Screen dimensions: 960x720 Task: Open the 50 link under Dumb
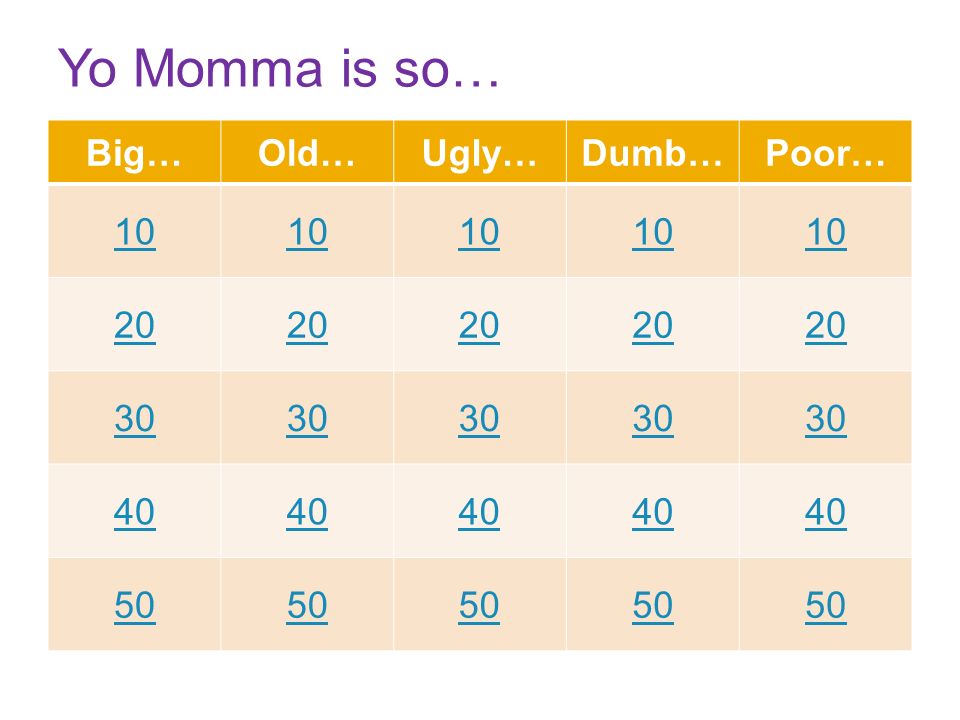[653, 606]
